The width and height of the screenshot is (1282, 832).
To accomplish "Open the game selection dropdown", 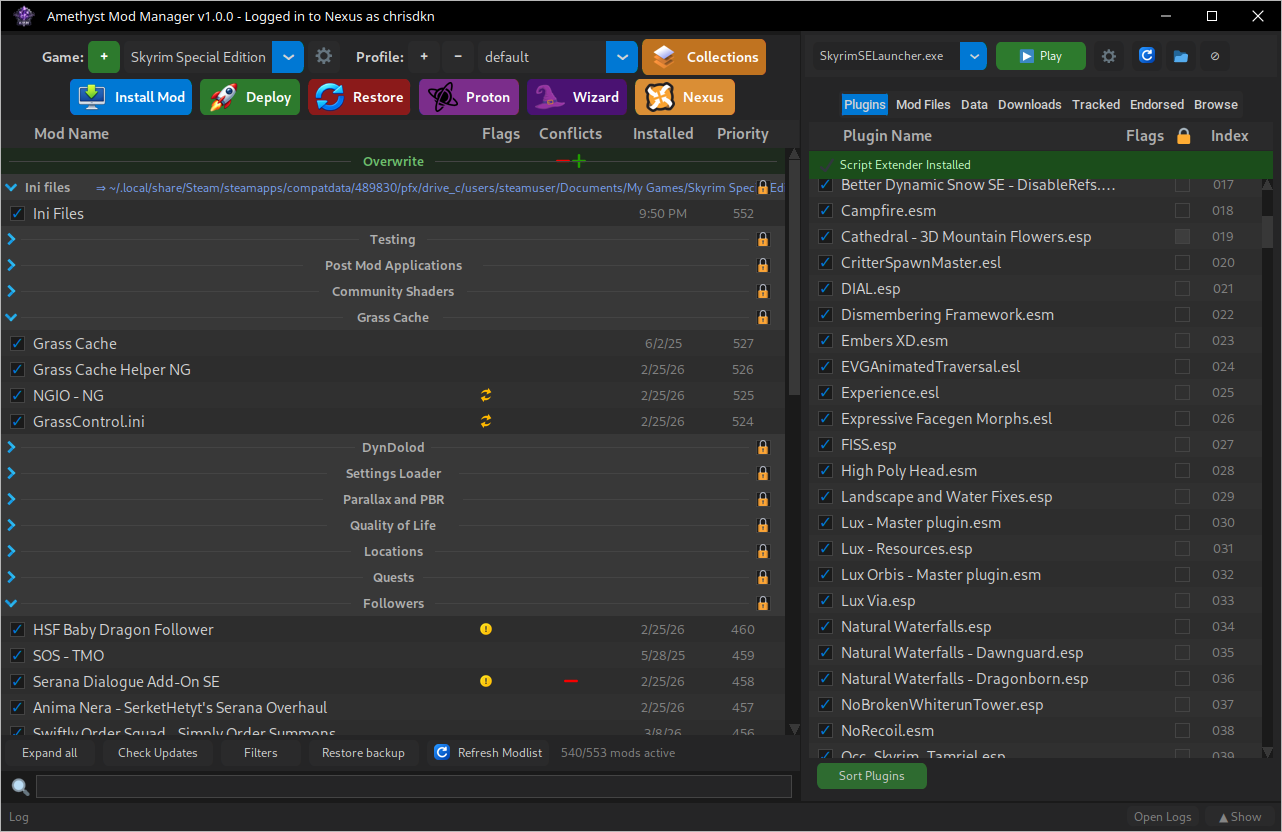I will (x=288, y=57).
